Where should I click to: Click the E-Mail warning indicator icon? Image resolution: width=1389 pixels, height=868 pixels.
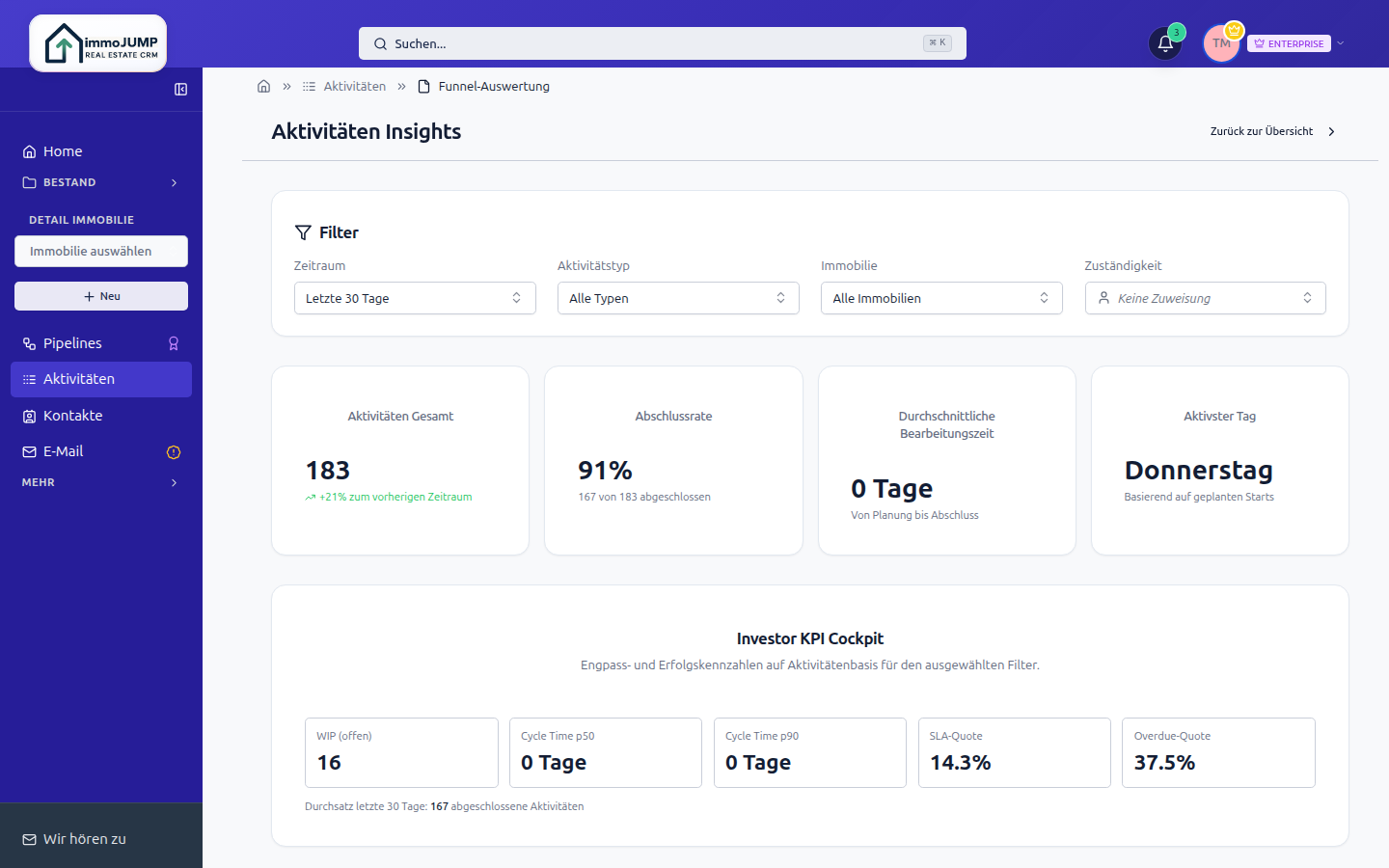[x=174, y=452]
